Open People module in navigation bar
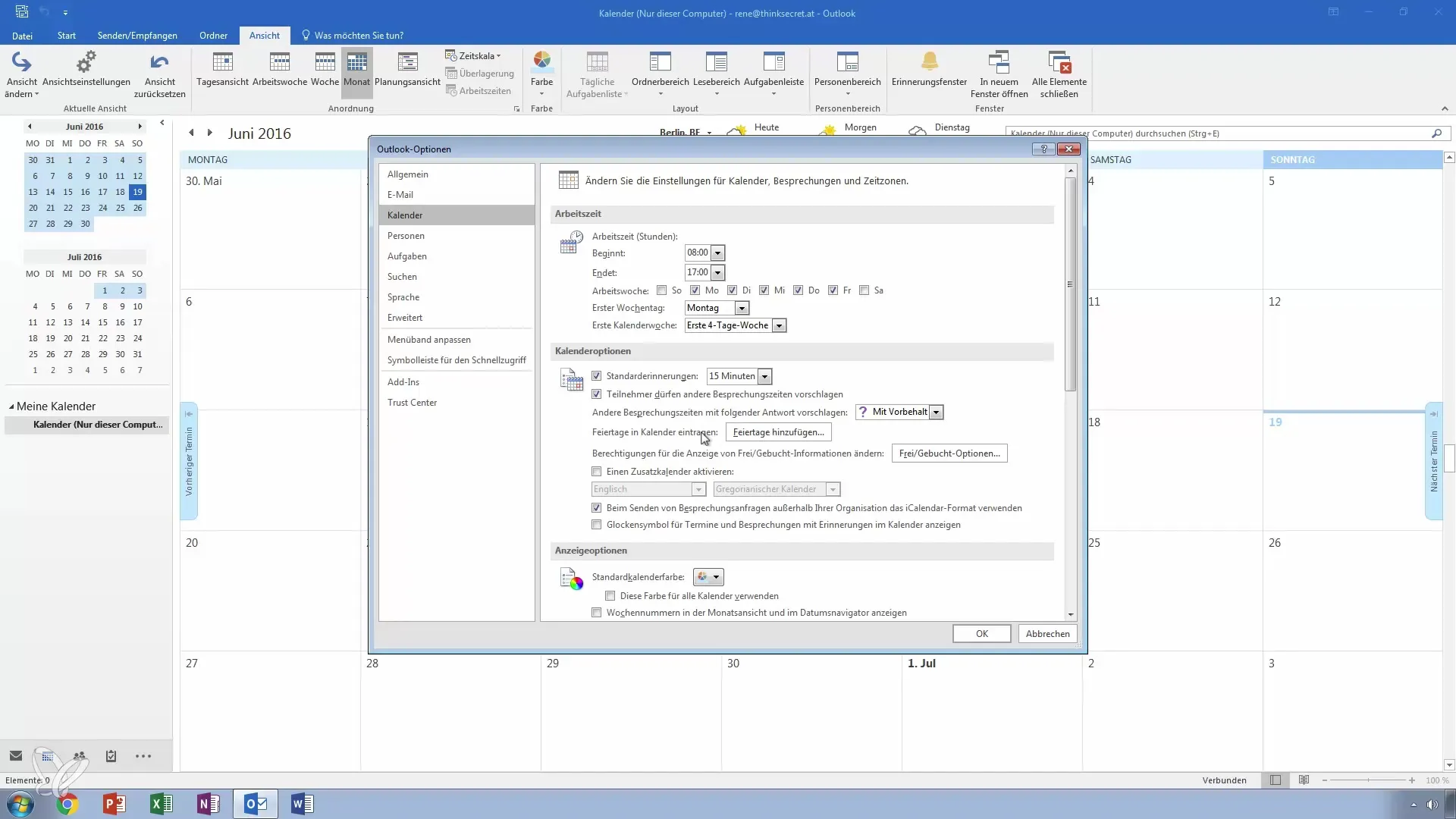Image resolution: width=1456 pixels, height=819 pixels. 79,755
